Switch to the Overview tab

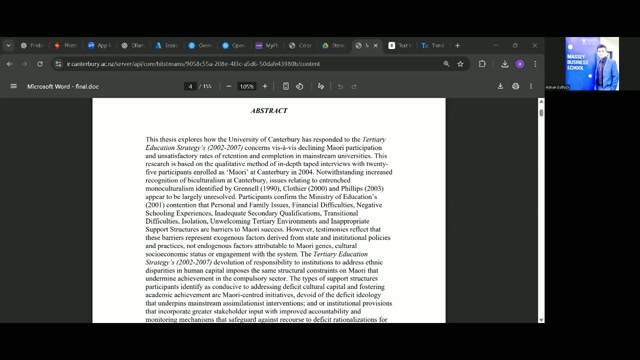200,45
